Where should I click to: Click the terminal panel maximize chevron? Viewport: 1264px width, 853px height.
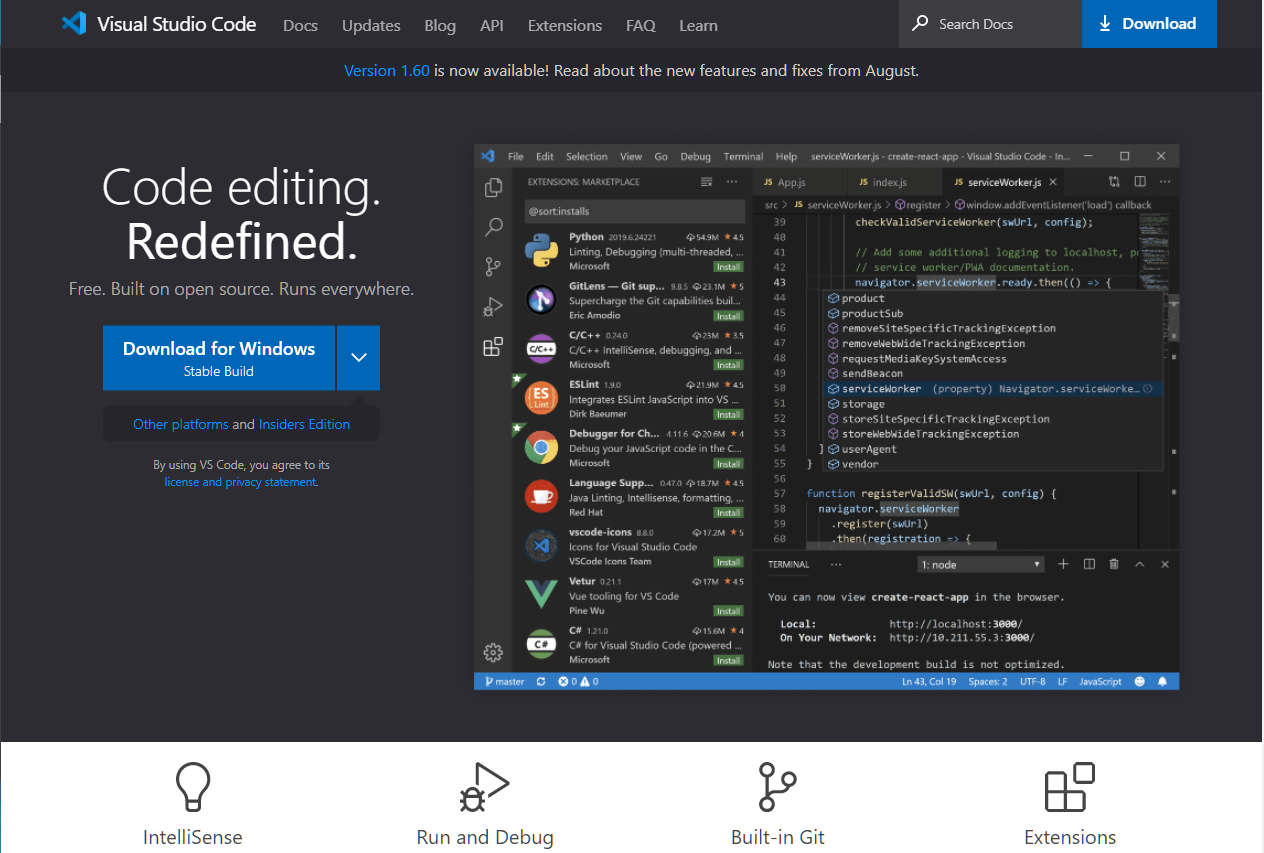point(1139,564)
